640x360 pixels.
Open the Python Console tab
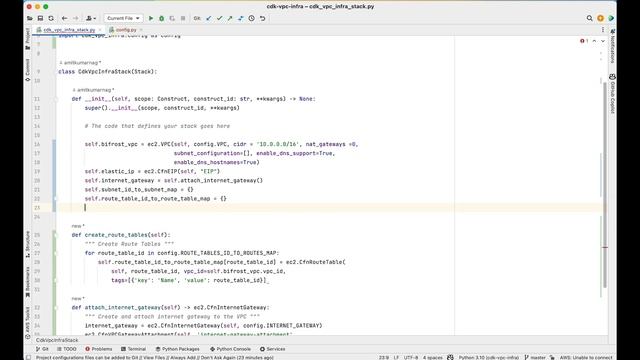pos(230,349)
